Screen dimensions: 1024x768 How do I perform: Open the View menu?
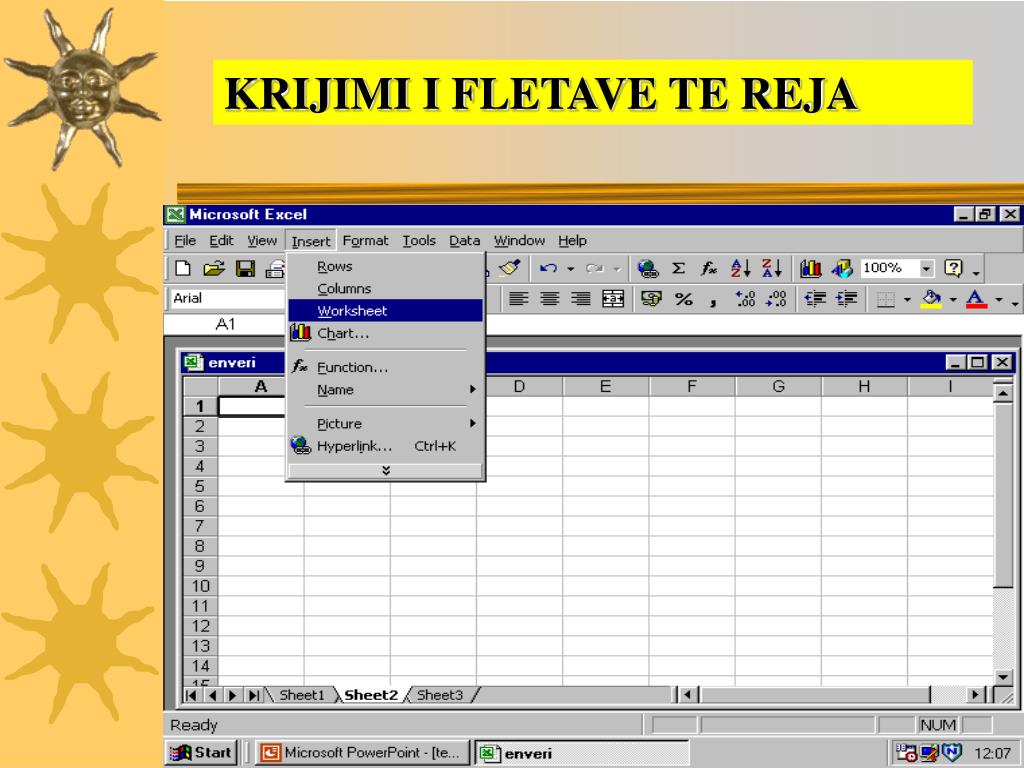point(262,240)
